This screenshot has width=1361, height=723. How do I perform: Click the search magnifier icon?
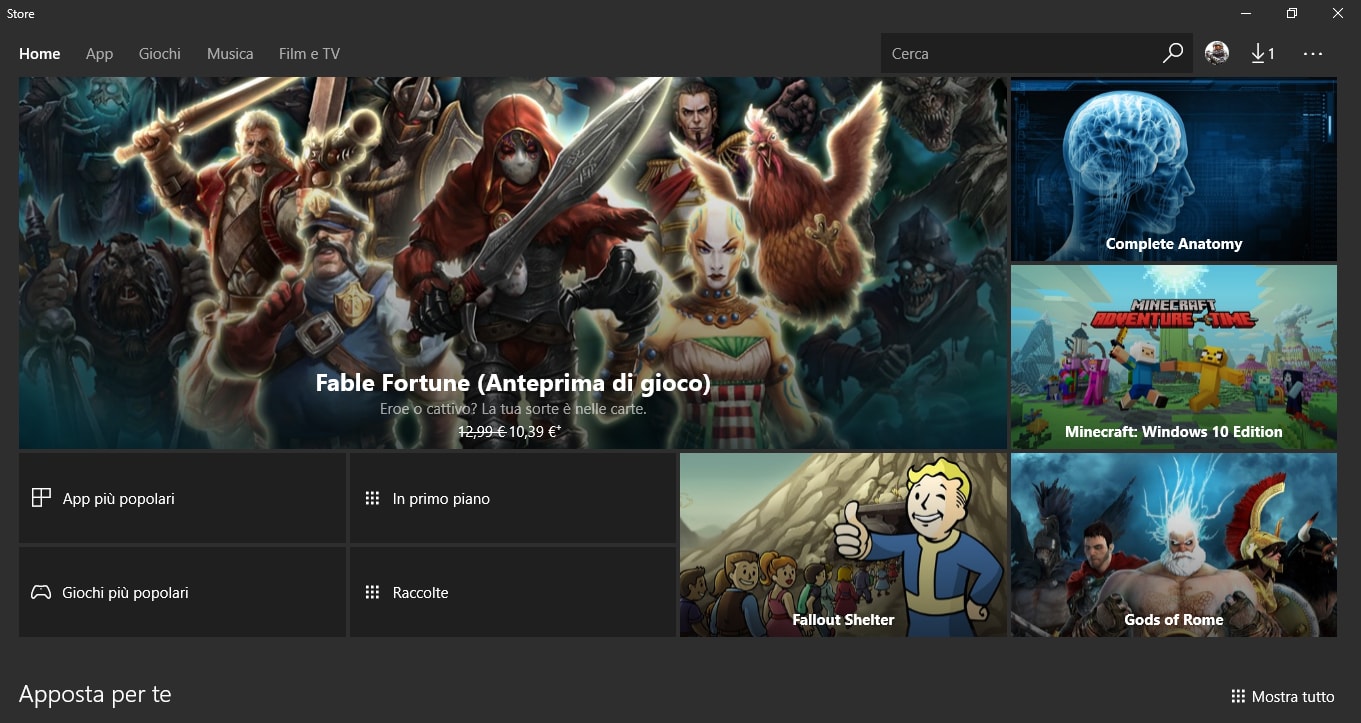point(1173,53)
